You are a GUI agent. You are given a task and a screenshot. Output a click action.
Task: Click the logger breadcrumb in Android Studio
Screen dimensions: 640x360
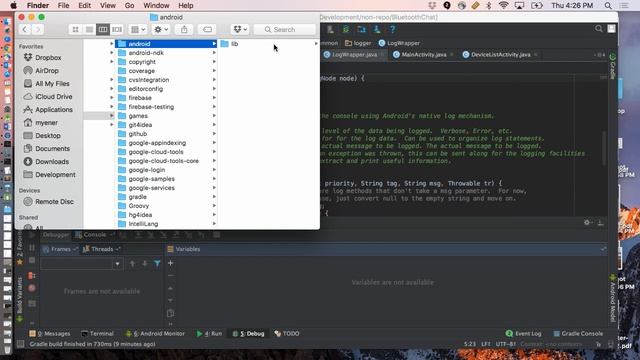358,43
